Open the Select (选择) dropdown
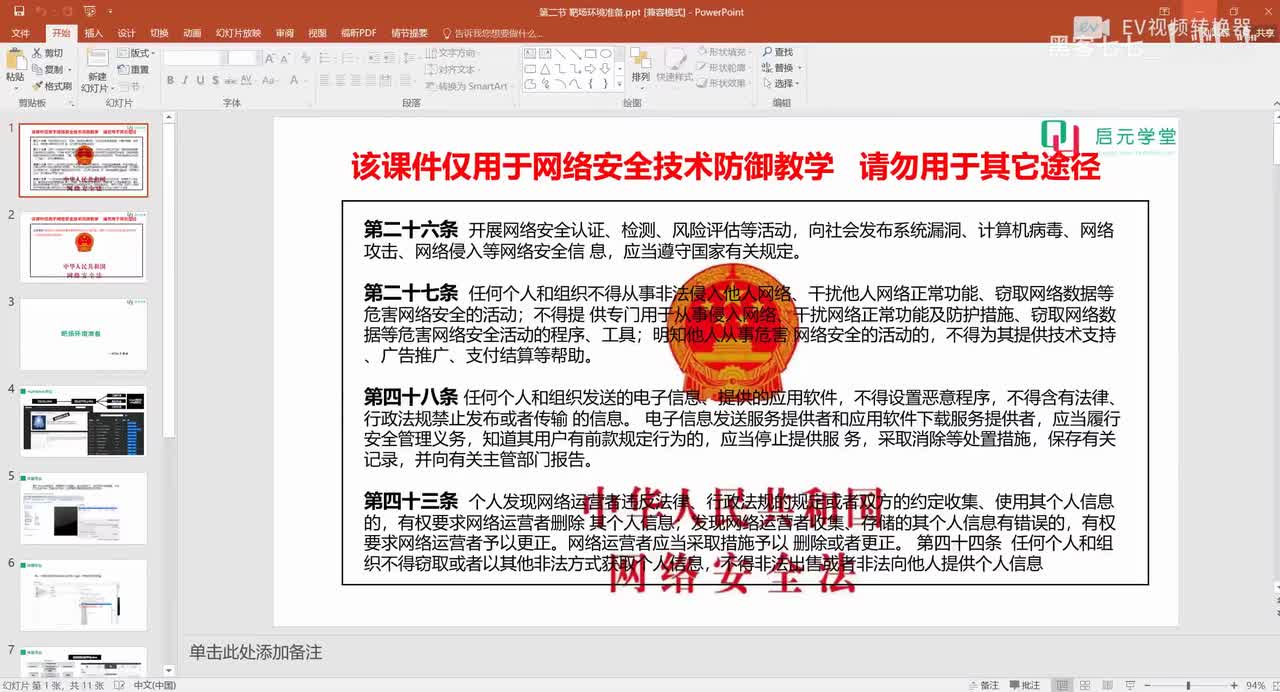The height and width of the screenshot is (692, 1280). click(x=780, y=84)
